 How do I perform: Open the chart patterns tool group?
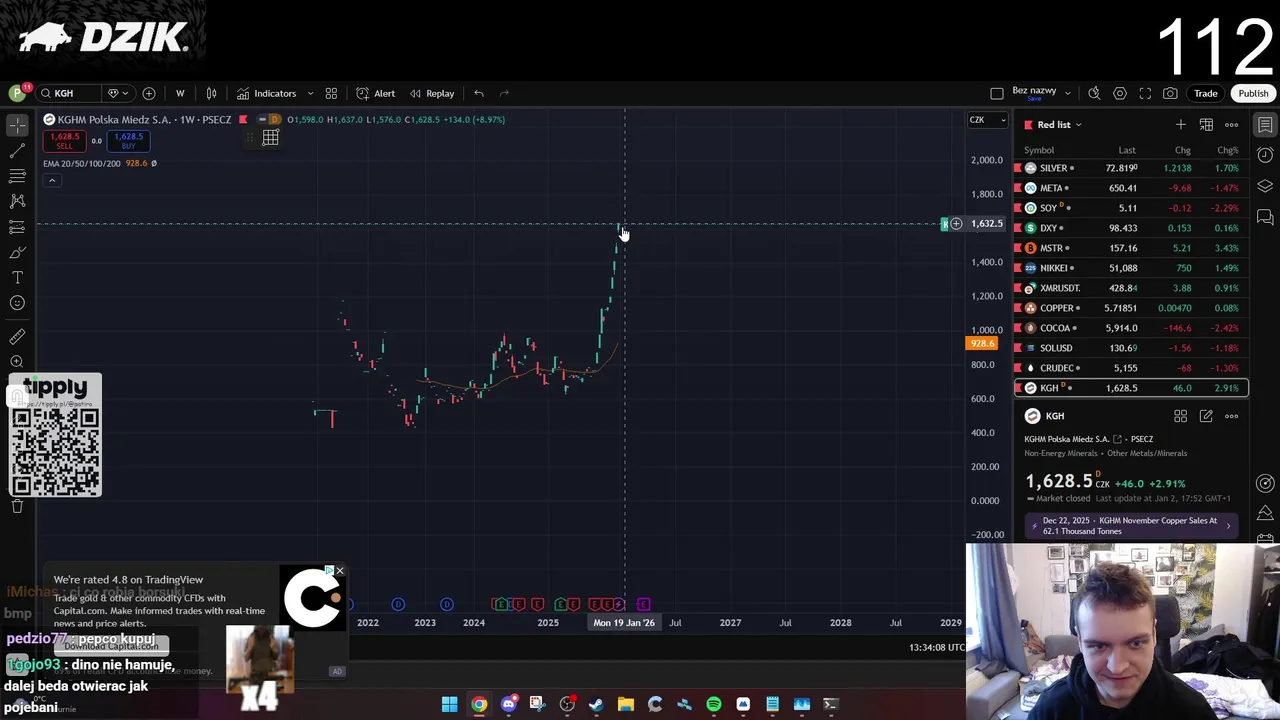tap(17, 201)
